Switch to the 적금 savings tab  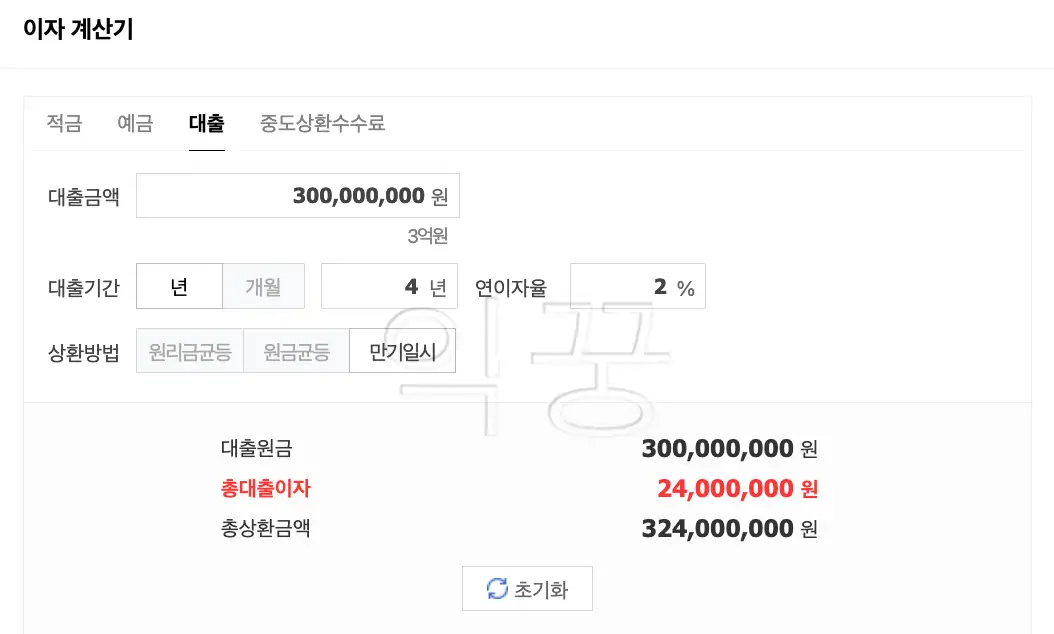[x=64, y=124]
